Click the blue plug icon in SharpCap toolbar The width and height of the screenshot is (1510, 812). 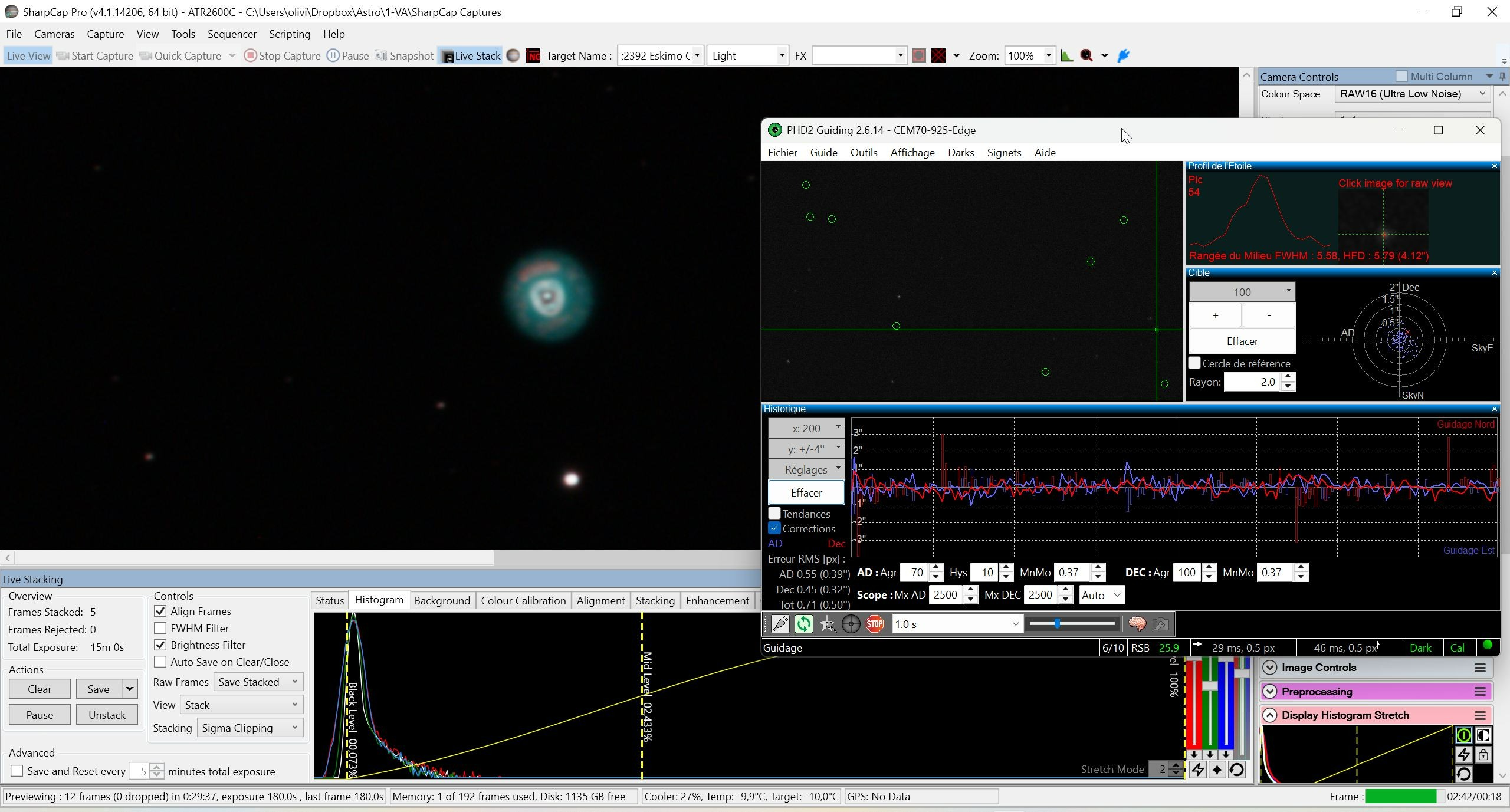[x=1123, y=55]
